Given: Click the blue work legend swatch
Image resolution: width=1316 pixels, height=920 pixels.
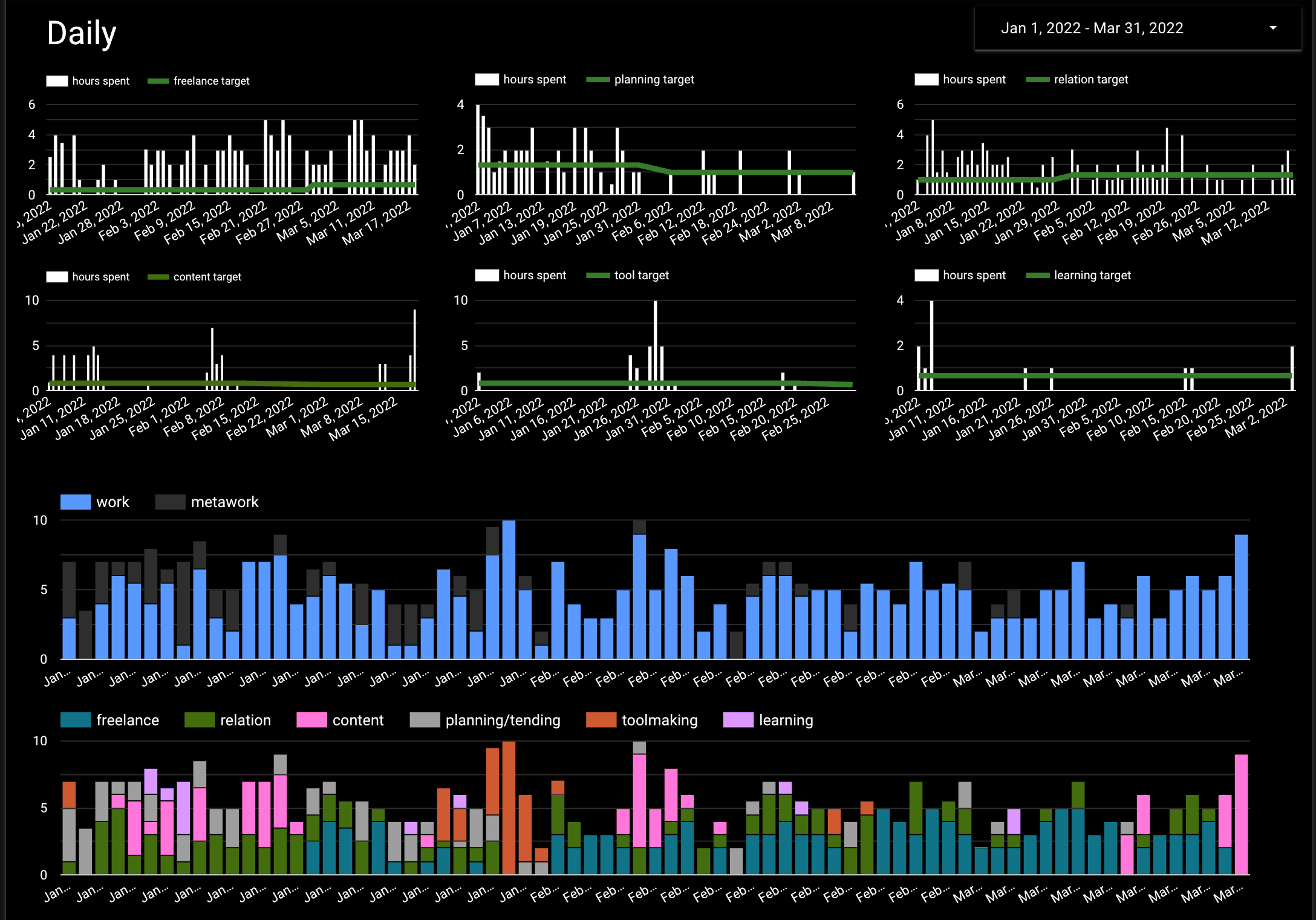Looking at the screenshot, I should tap(76, 502).
